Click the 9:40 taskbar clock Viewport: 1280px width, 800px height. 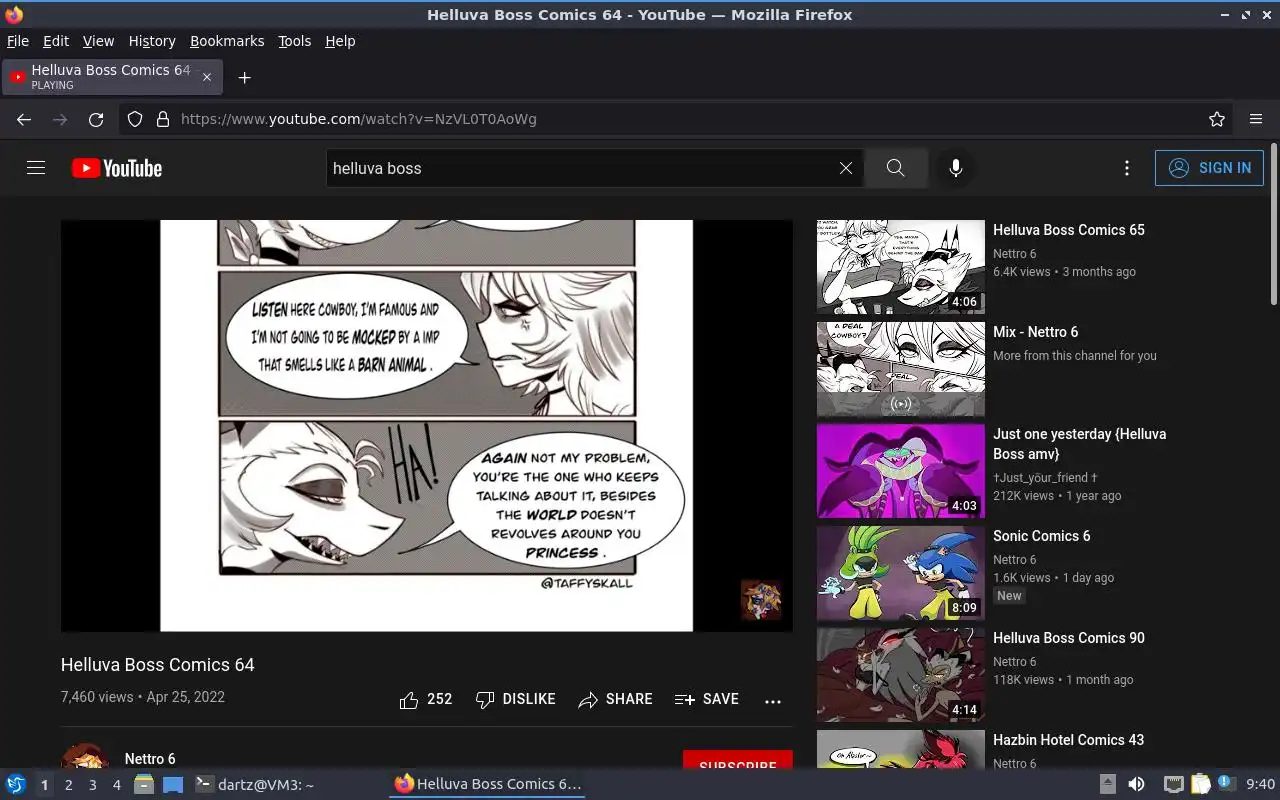[x=1261, y=784]
